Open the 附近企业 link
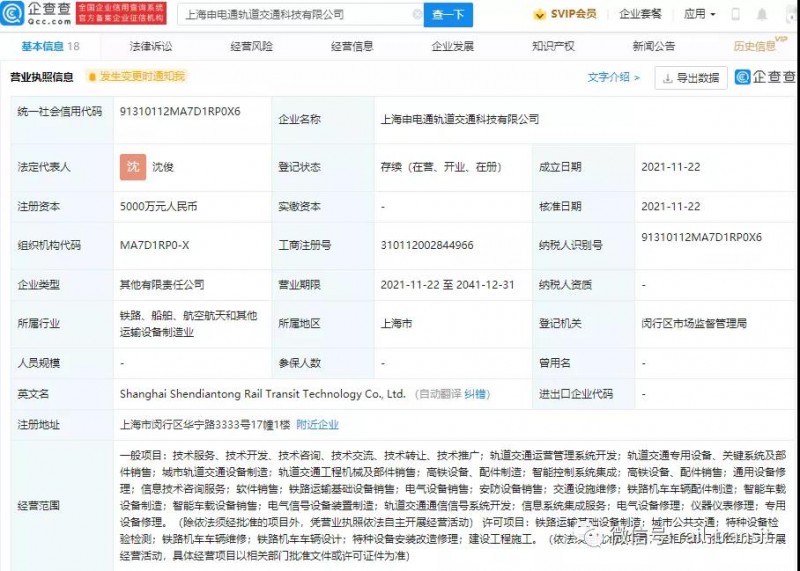The image size is (800, 571). (x=318, y=424)
